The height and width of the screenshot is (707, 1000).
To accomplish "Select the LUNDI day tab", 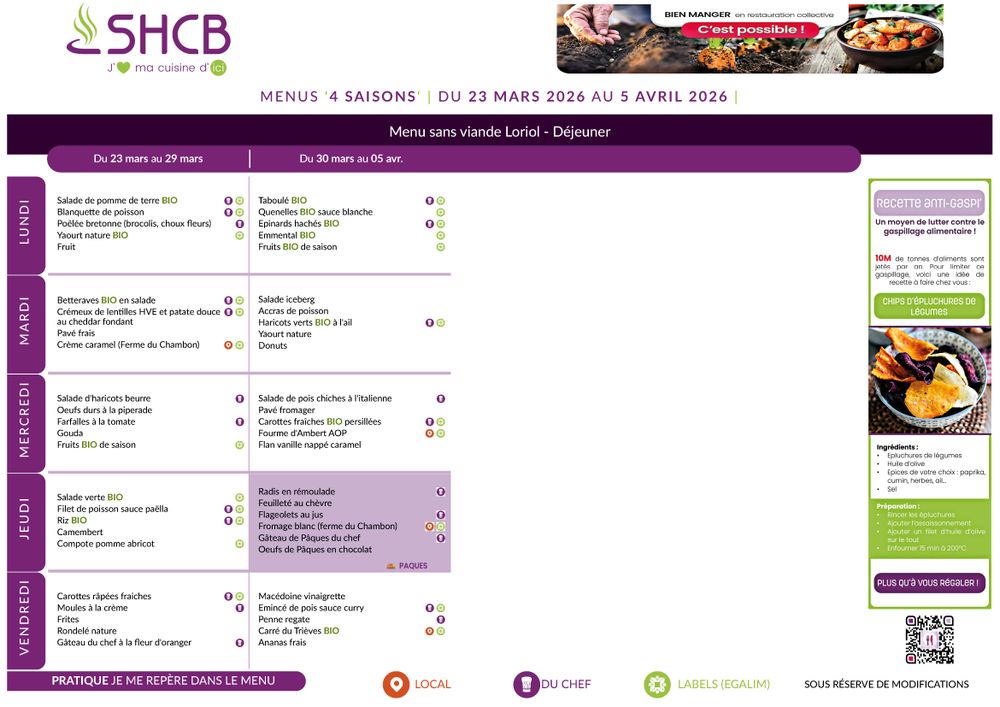I will tap(26, 225).
